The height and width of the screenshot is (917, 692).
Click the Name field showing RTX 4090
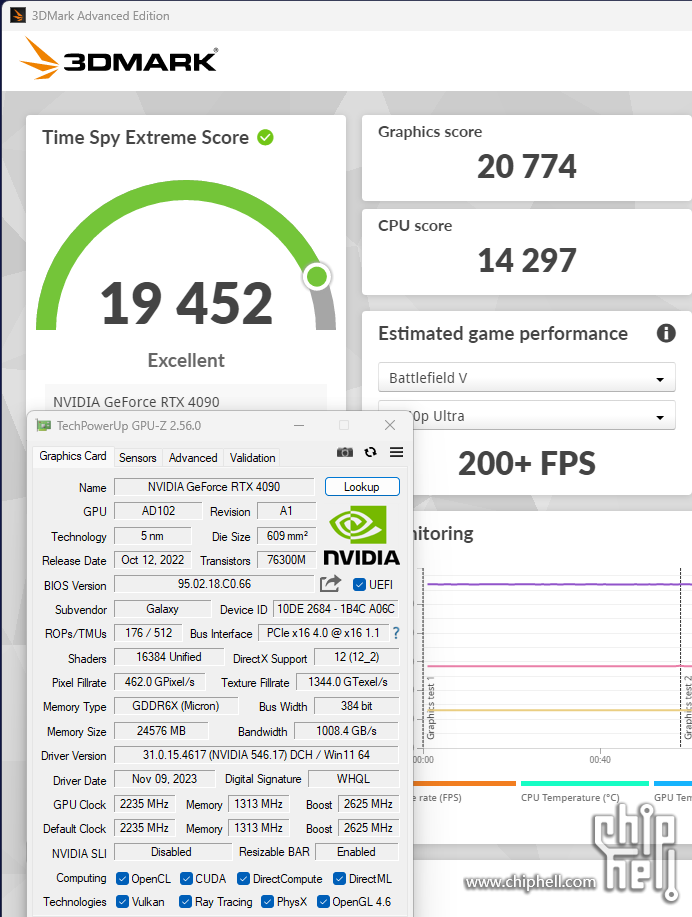tap(214, 487)
